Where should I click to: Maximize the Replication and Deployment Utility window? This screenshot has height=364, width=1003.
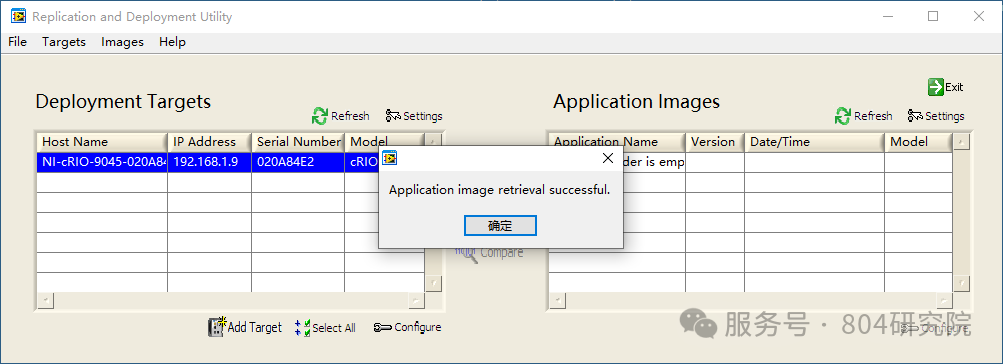pos(933,17)
